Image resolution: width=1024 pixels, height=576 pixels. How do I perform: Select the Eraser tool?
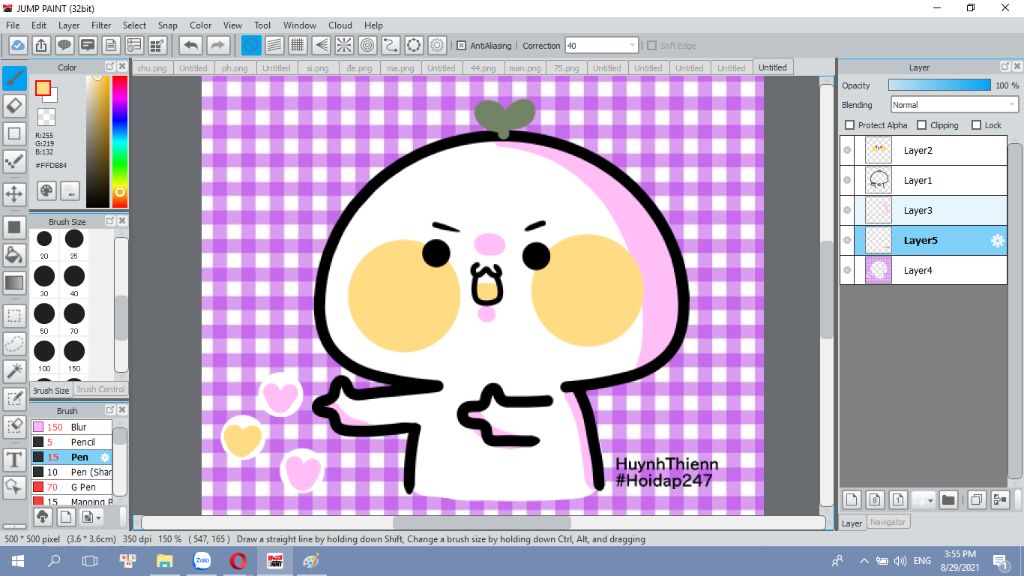point(14,106)
